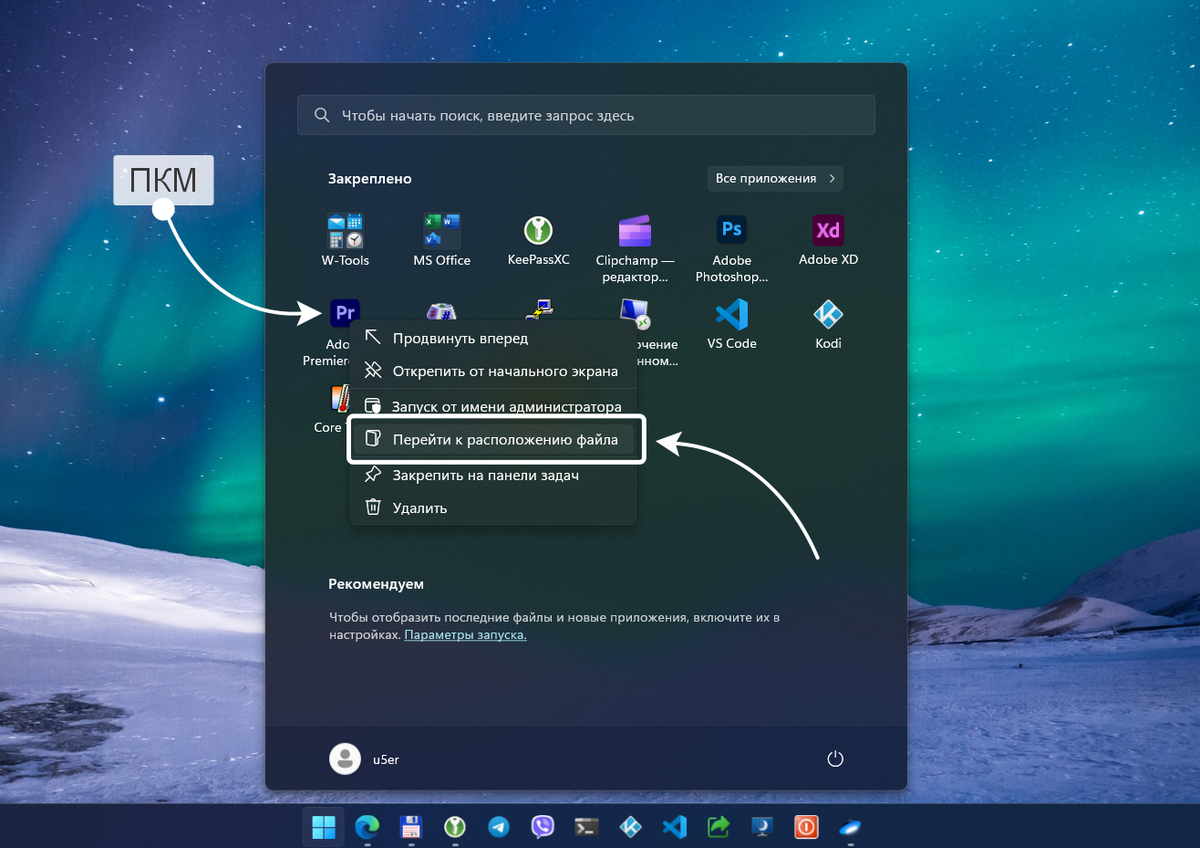Open Telegram from the taskbar
The height and width of the screenshot is (848, 1200).
pyautogui.click(x=499, y=827)
